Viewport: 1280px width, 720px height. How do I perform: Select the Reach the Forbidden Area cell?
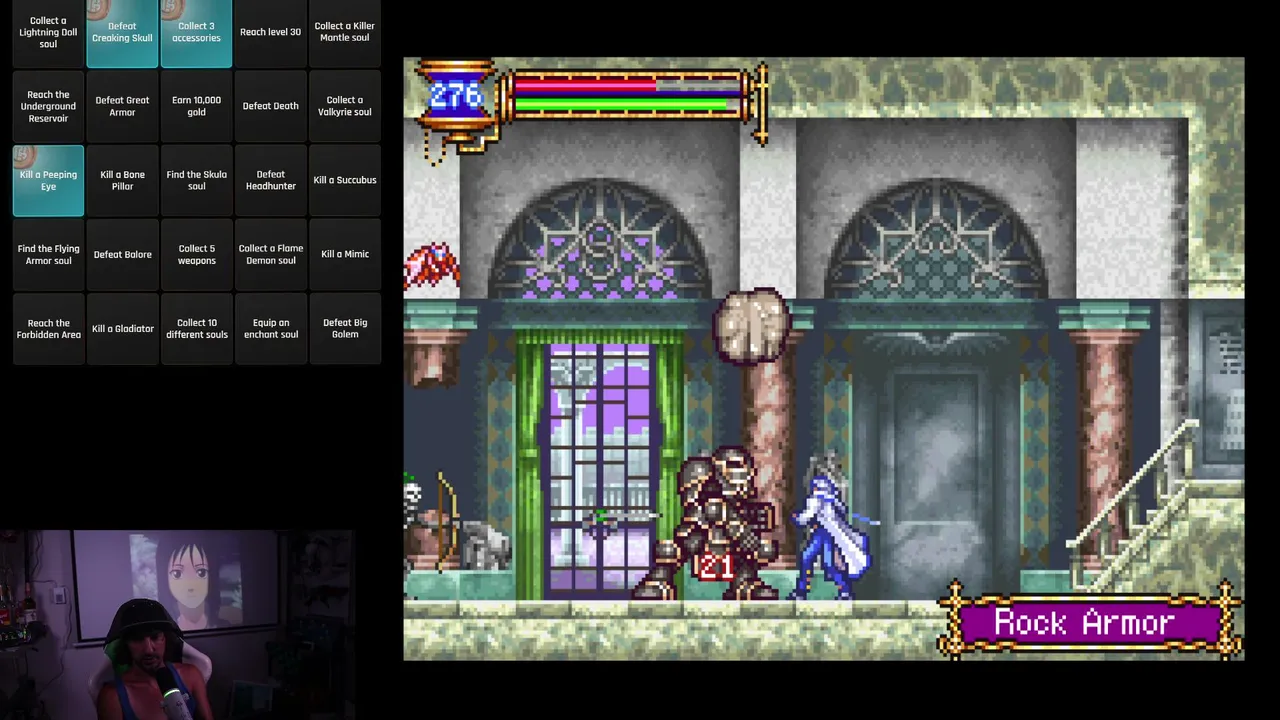click(48, 328)
